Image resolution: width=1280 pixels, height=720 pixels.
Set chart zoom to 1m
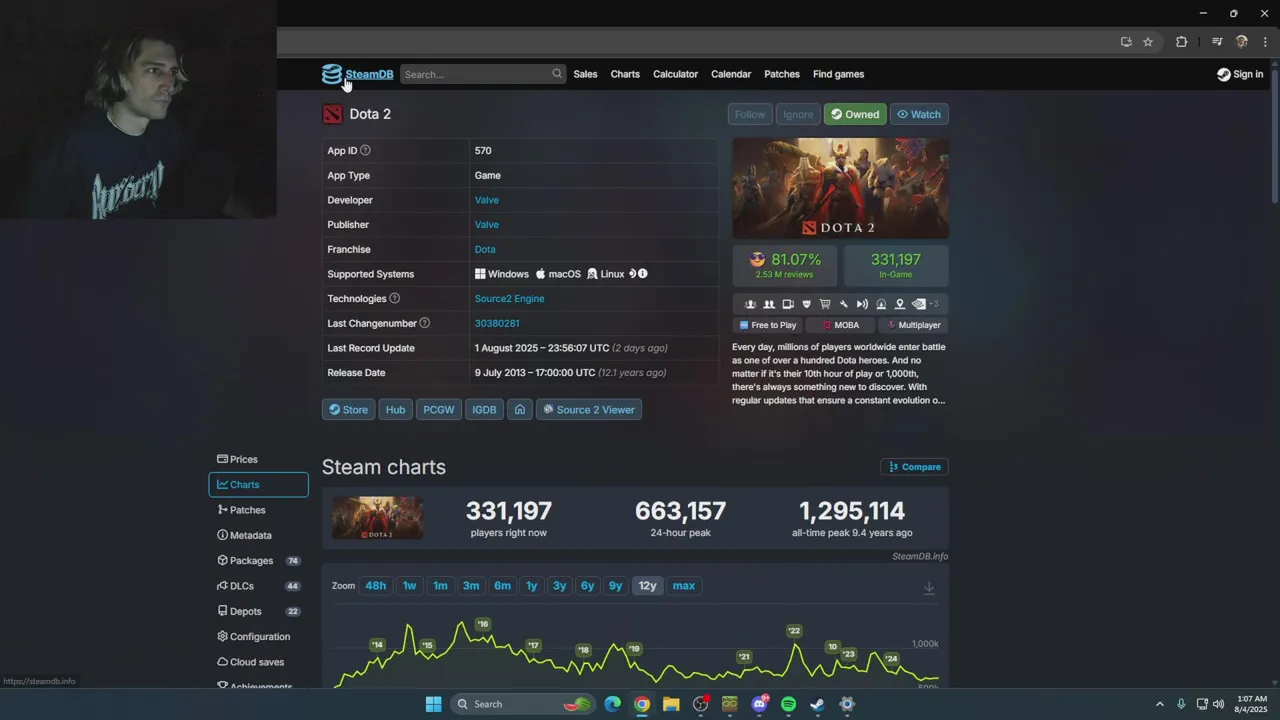[x=440, y=586]
